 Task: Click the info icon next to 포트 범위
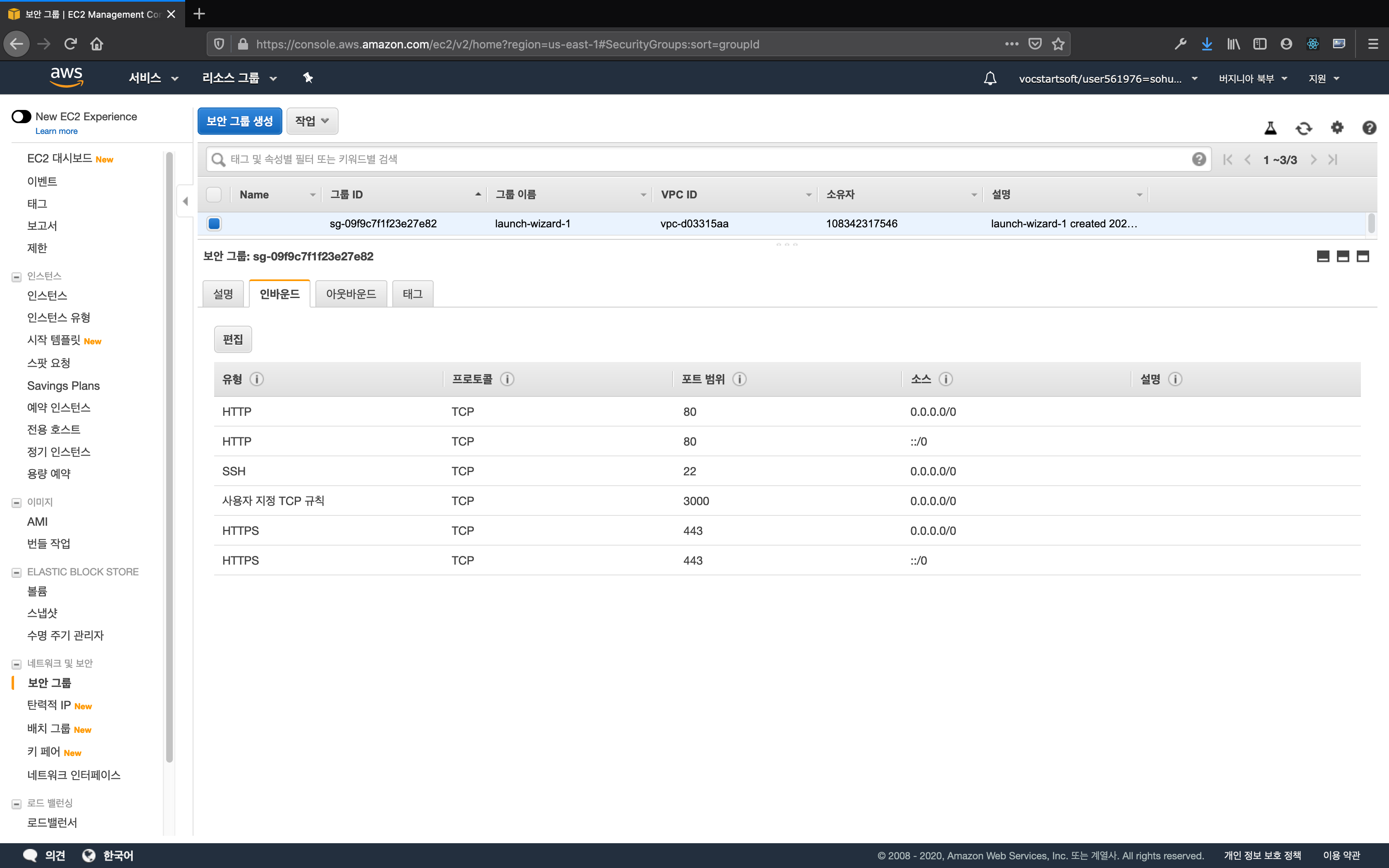739,379
